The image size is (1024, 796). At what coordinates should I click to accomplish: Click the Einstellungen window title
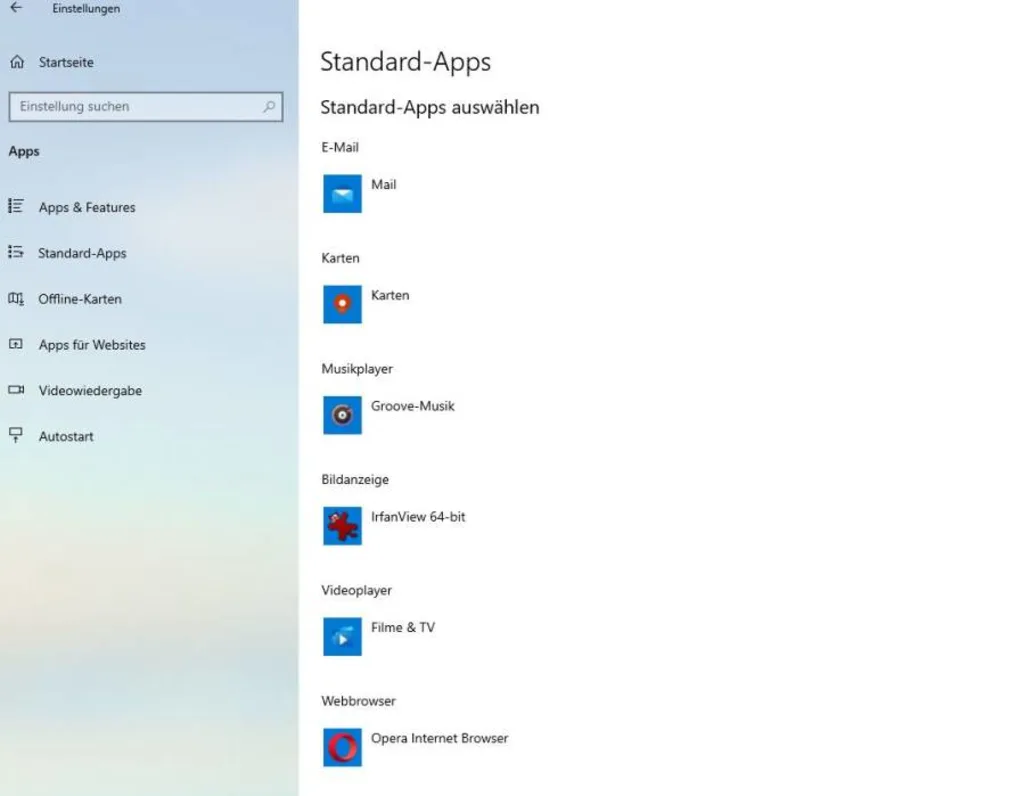(x=86, y=8)
